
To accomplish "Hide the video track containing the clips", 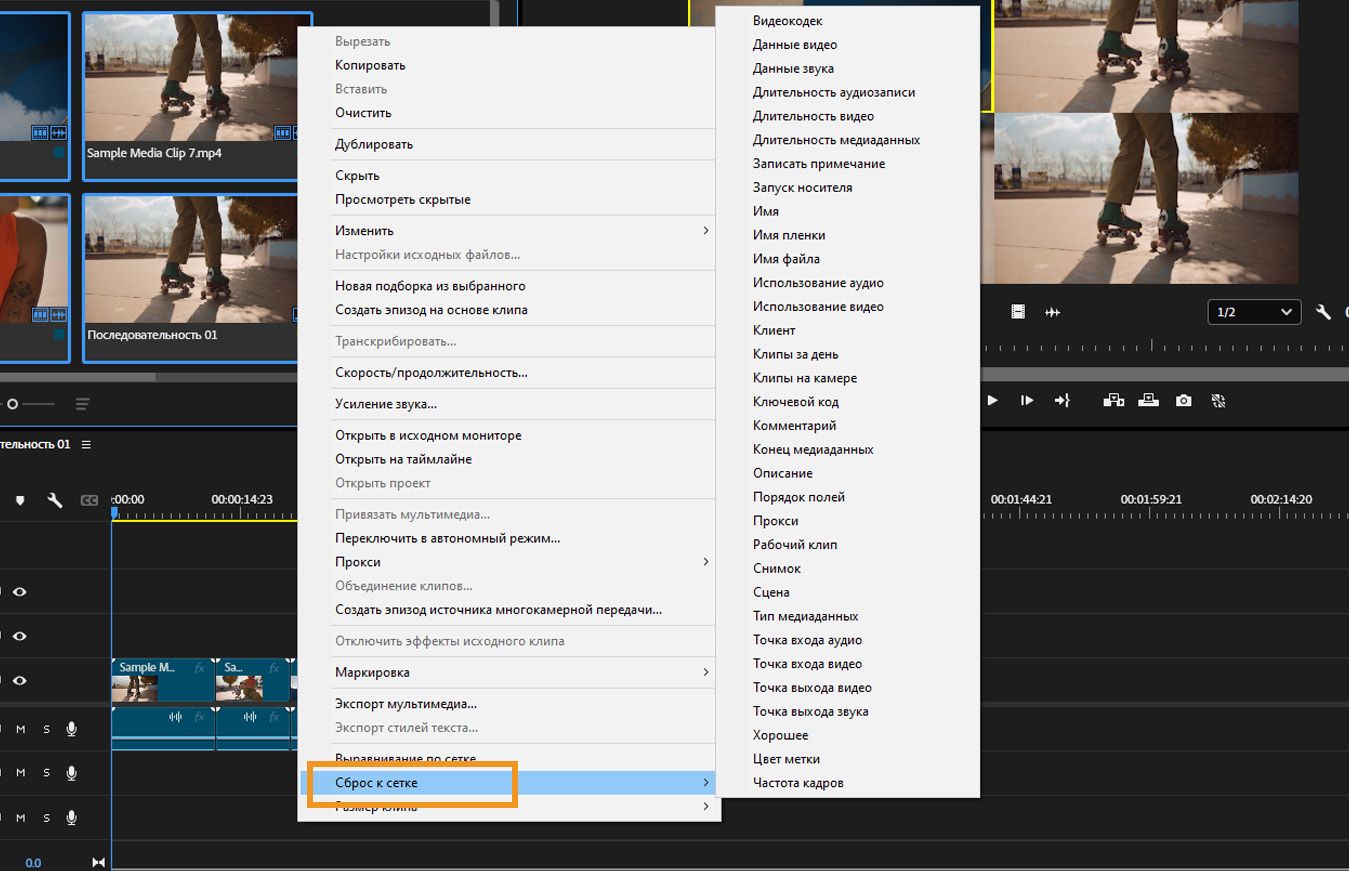I will pos(20,680).
